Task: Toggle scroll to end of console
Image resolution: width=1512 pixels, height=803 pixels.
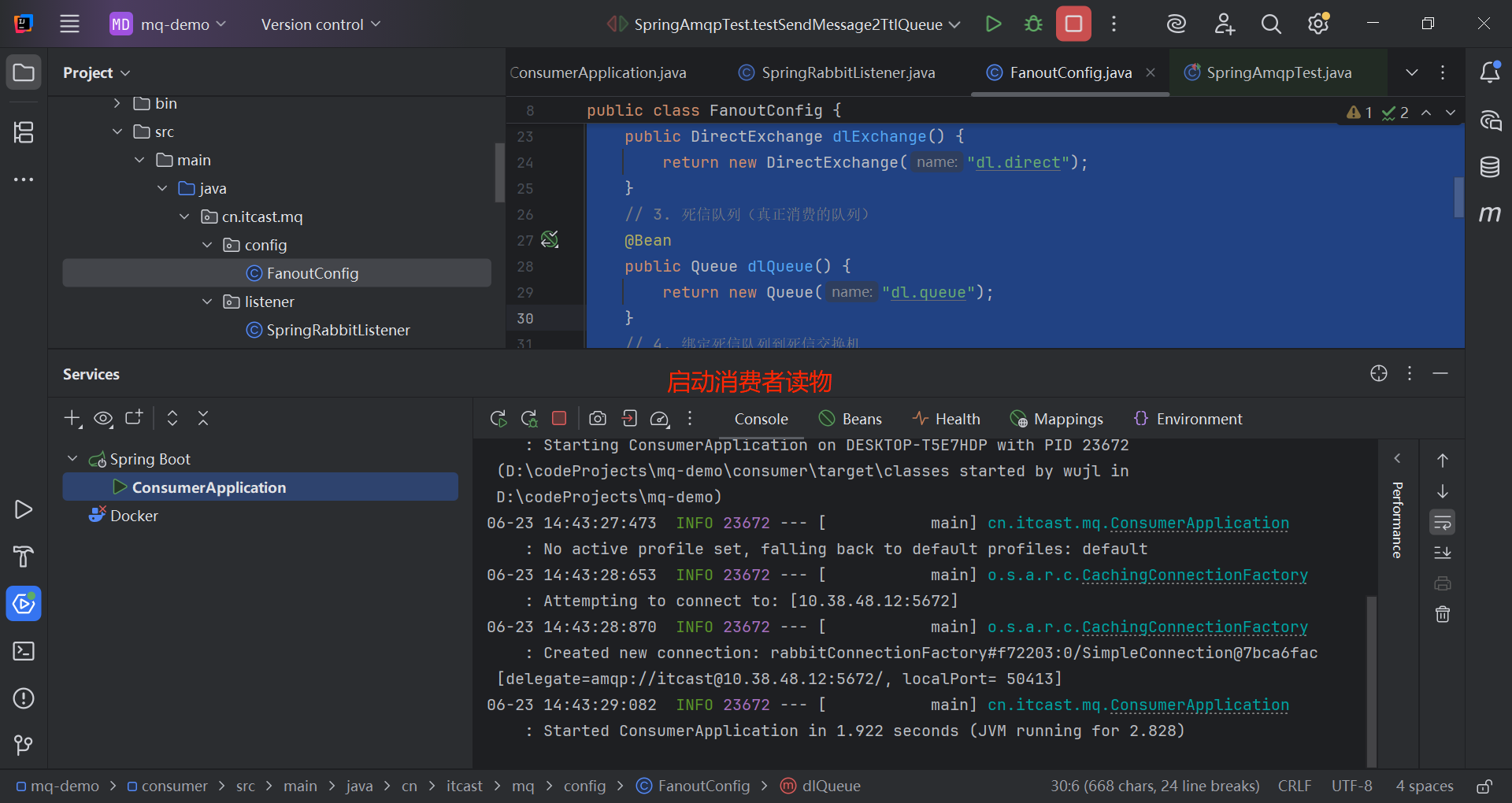Action: click(1443, 553)
